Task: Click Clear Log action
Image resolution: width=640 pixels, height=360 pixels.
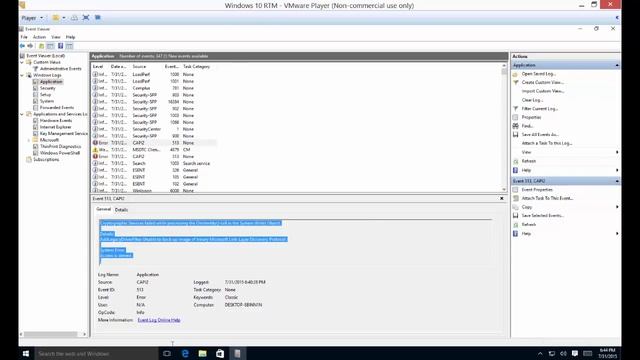Action: click(x=532, y=100)
